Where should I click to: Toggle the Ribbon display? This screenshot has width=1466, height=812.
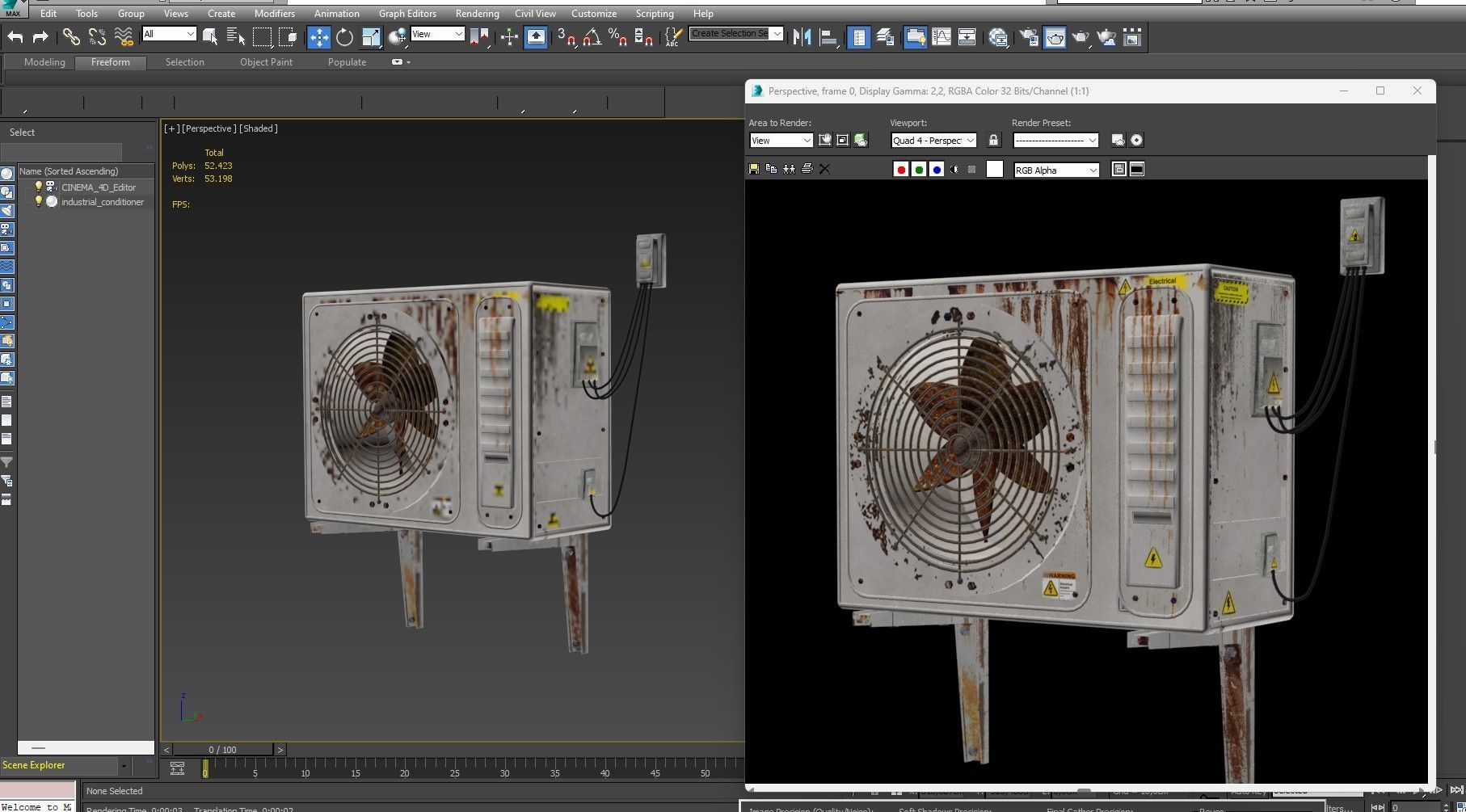[915, 37]
